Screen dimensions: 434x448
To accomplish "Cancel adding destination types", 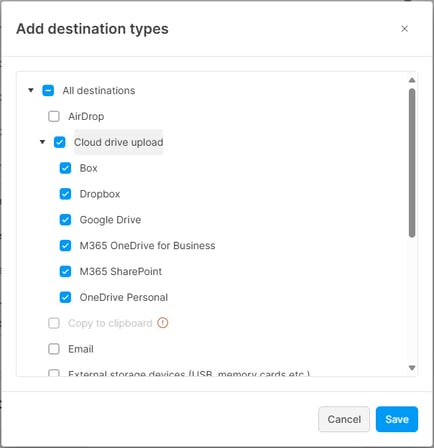I will [344, 419].
